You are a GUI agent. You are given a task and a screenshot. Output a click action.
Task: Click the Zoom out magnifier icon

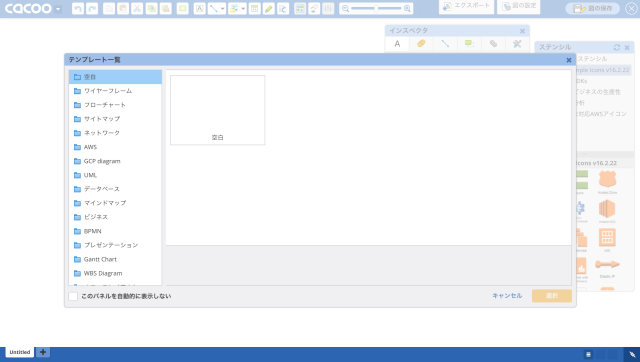345,9
